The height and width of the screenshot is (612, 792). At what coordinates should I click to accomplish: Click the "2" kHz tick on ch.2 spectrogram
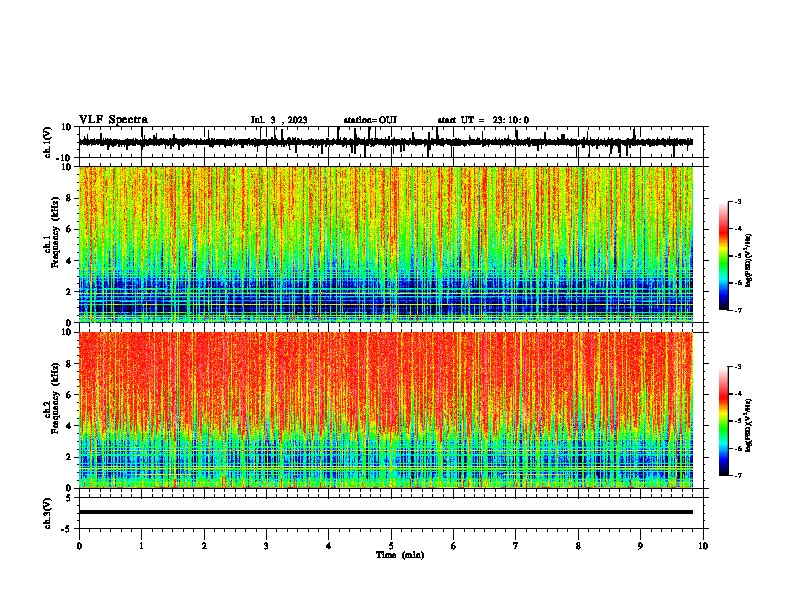click(69, 457)
